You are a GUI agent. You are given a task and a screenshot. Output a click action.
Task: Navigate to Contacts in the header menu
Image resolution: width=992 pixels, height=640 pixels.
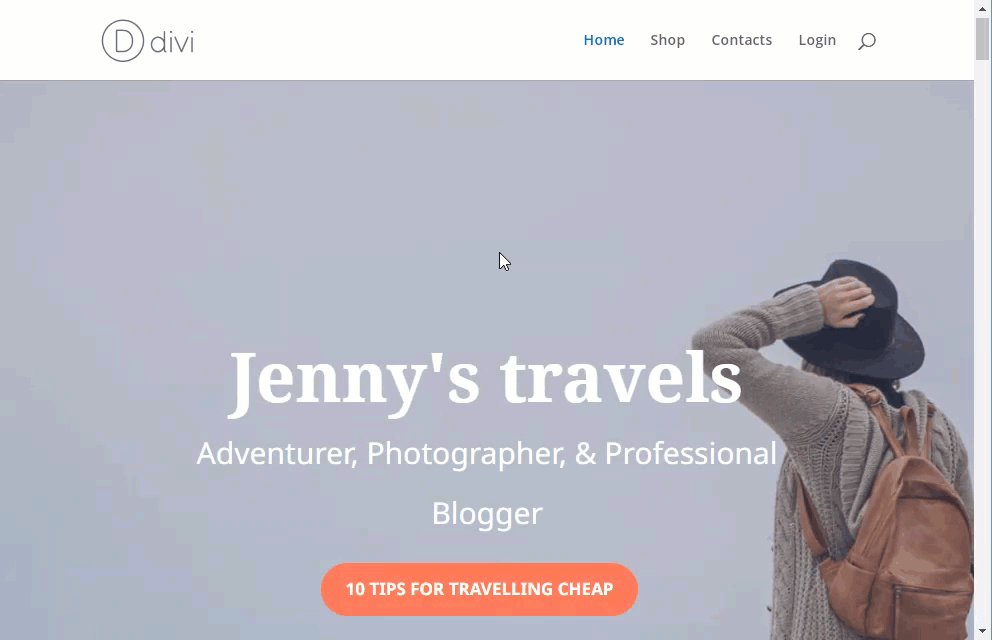coord(741,40)
